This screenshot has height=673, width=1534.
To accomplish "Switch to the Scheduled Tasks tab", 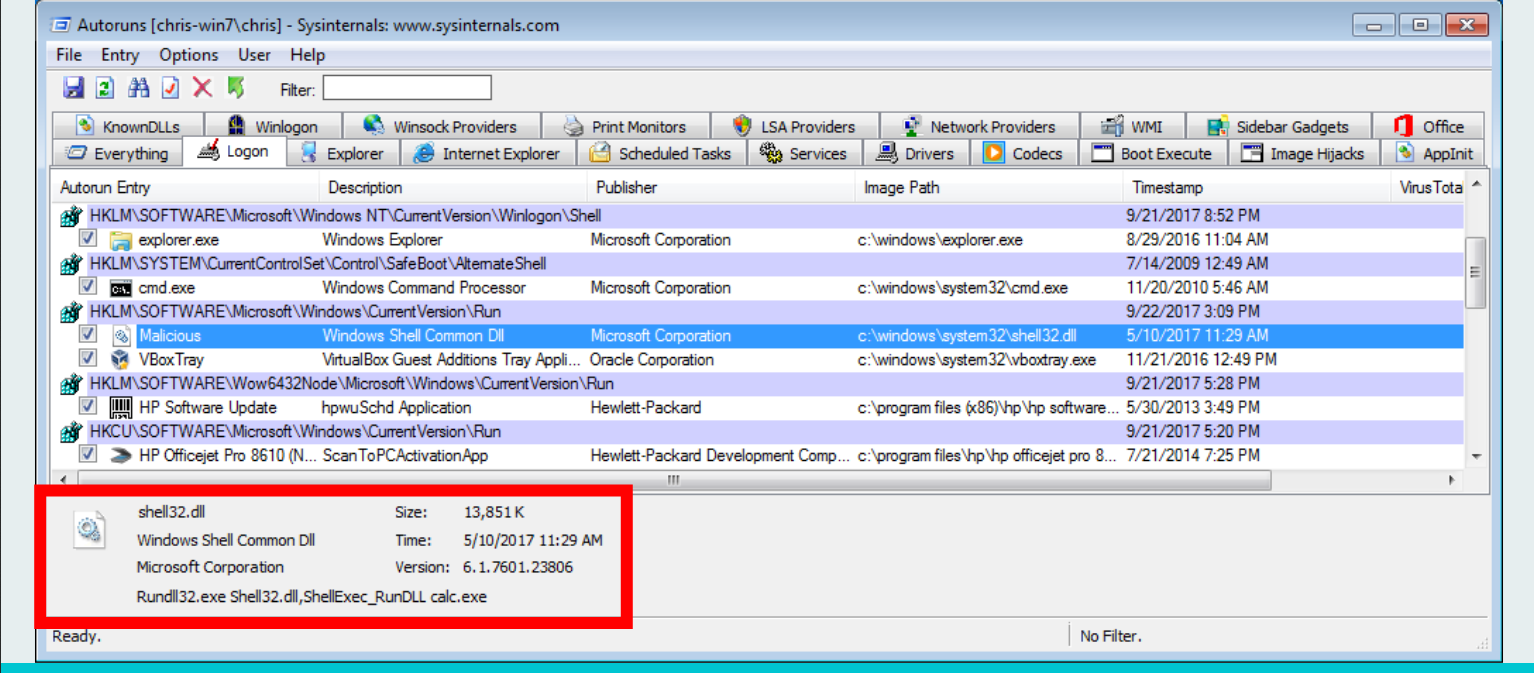I will 660,153.
